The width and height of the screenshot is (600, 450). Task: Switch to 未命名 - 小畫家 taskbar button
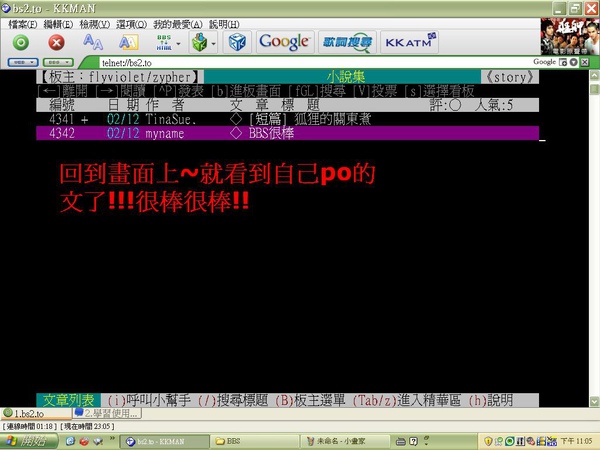coord(344,441)
